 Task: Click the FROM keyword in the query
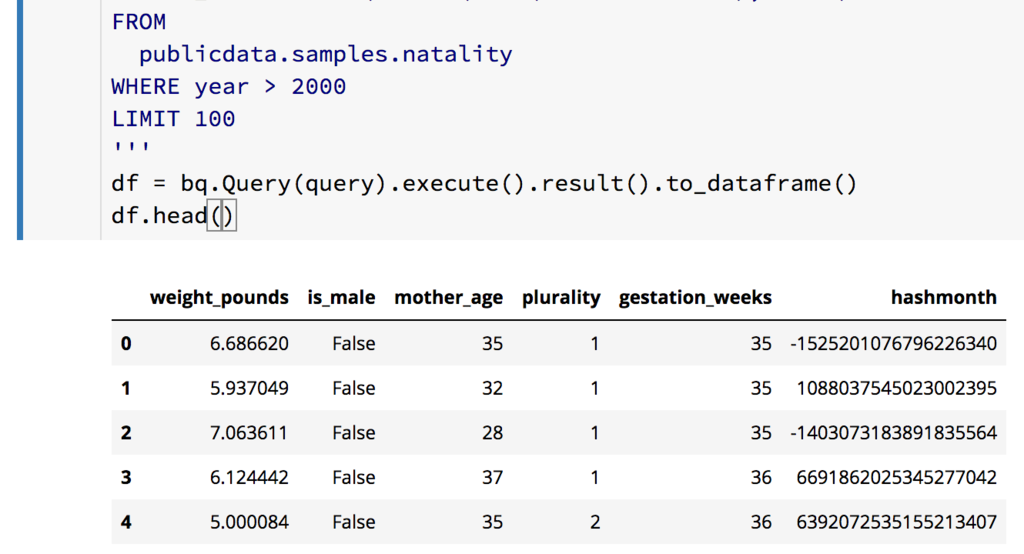coord(139,22)
